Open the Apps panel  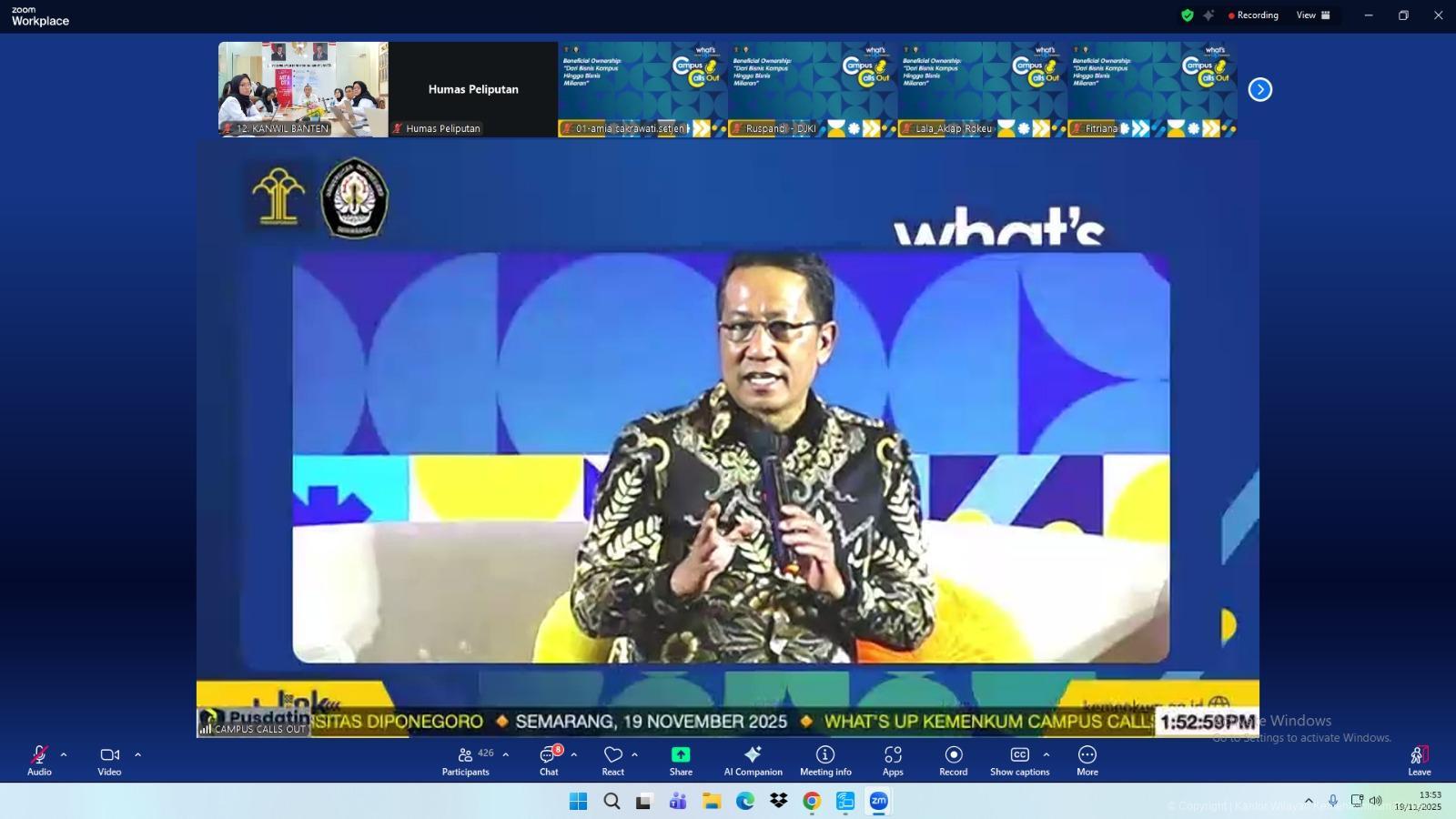pyautogui.click(x=893, y=761)
